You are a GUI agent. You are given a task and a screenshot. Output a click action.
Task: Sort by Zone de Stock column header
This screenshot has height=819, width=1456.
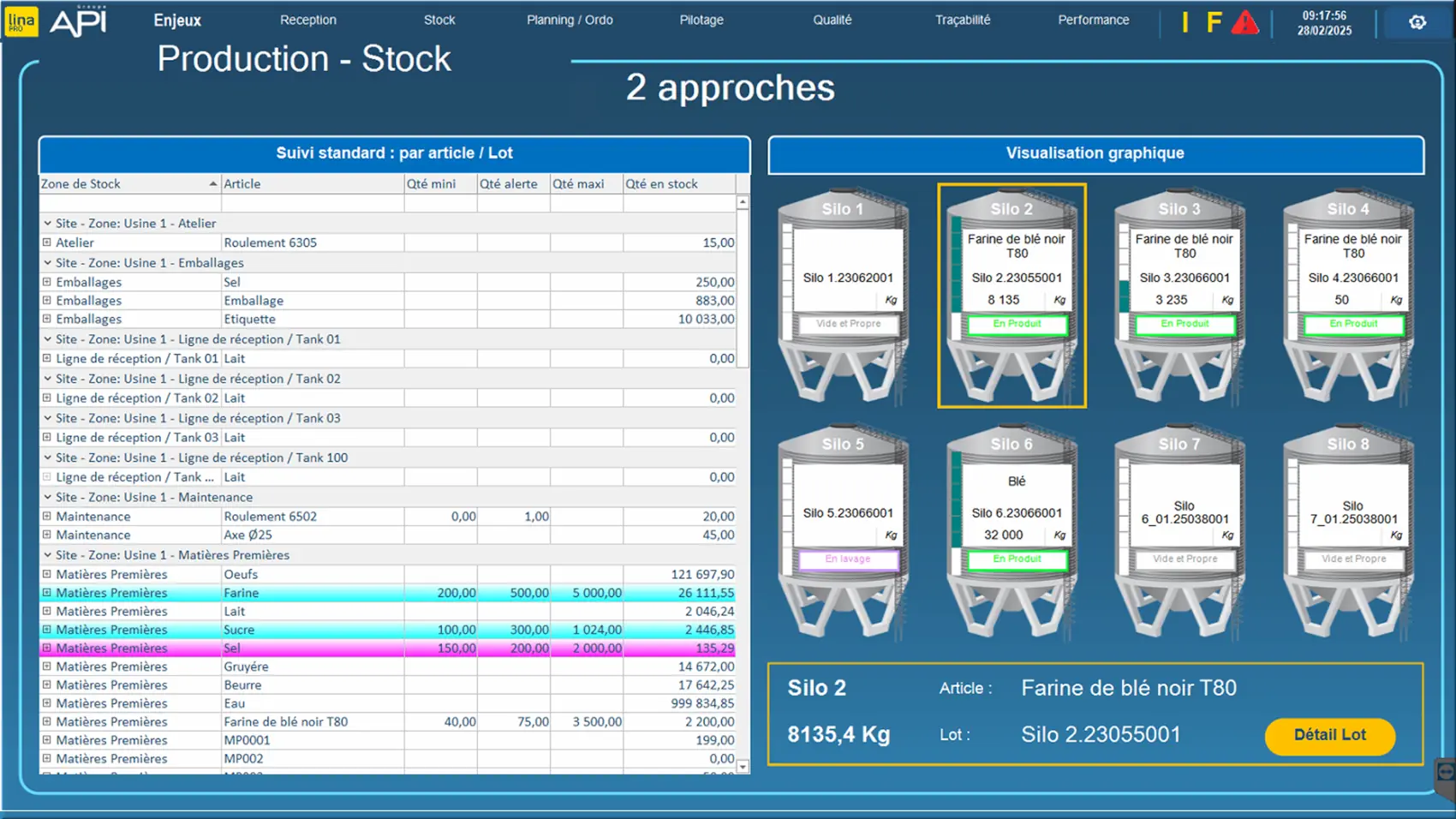[x=128, y=183]
